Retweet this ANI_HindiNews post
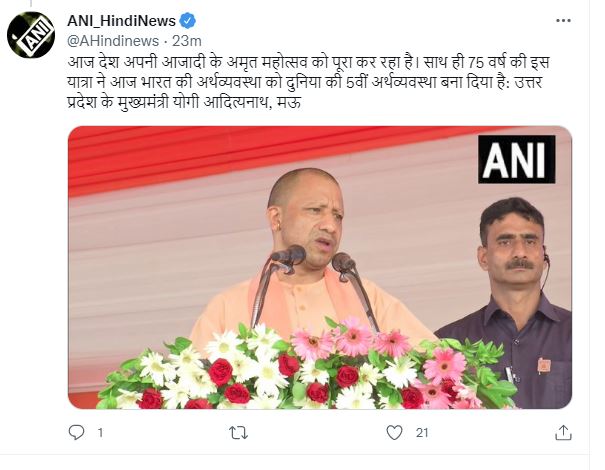605x470 pixels. [x=238, y=433]
